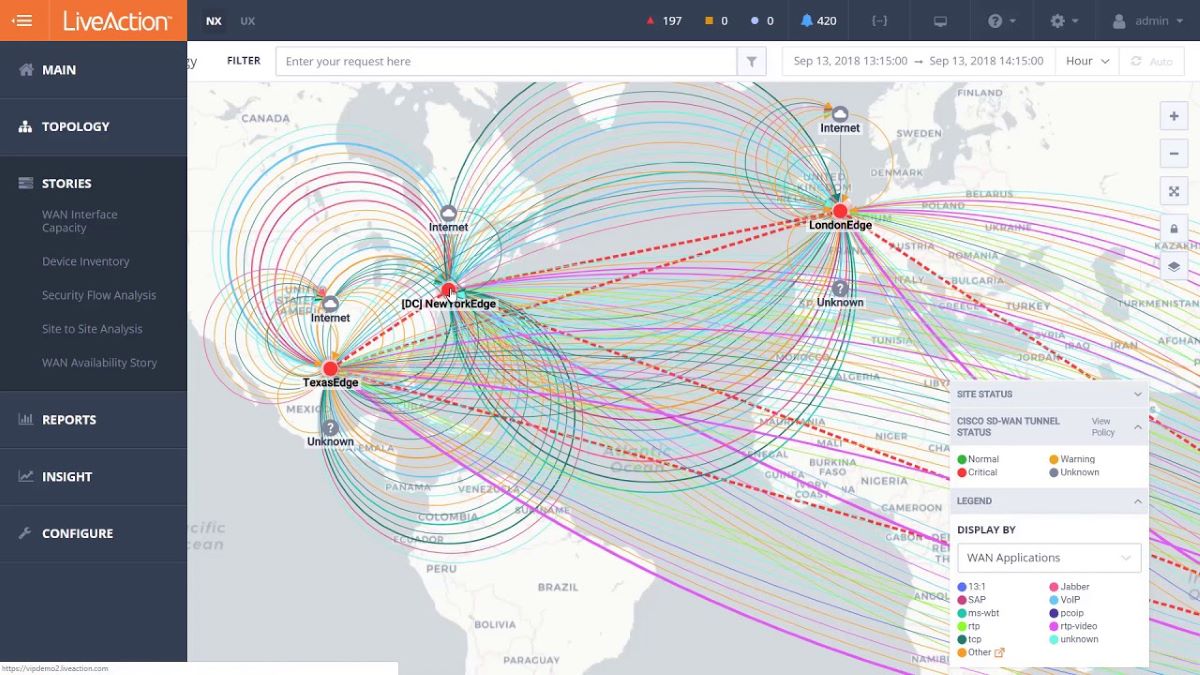Screen dimensions: 1200x675
Task: Open the WAN Applications display dropdown
Action: 1048,557
